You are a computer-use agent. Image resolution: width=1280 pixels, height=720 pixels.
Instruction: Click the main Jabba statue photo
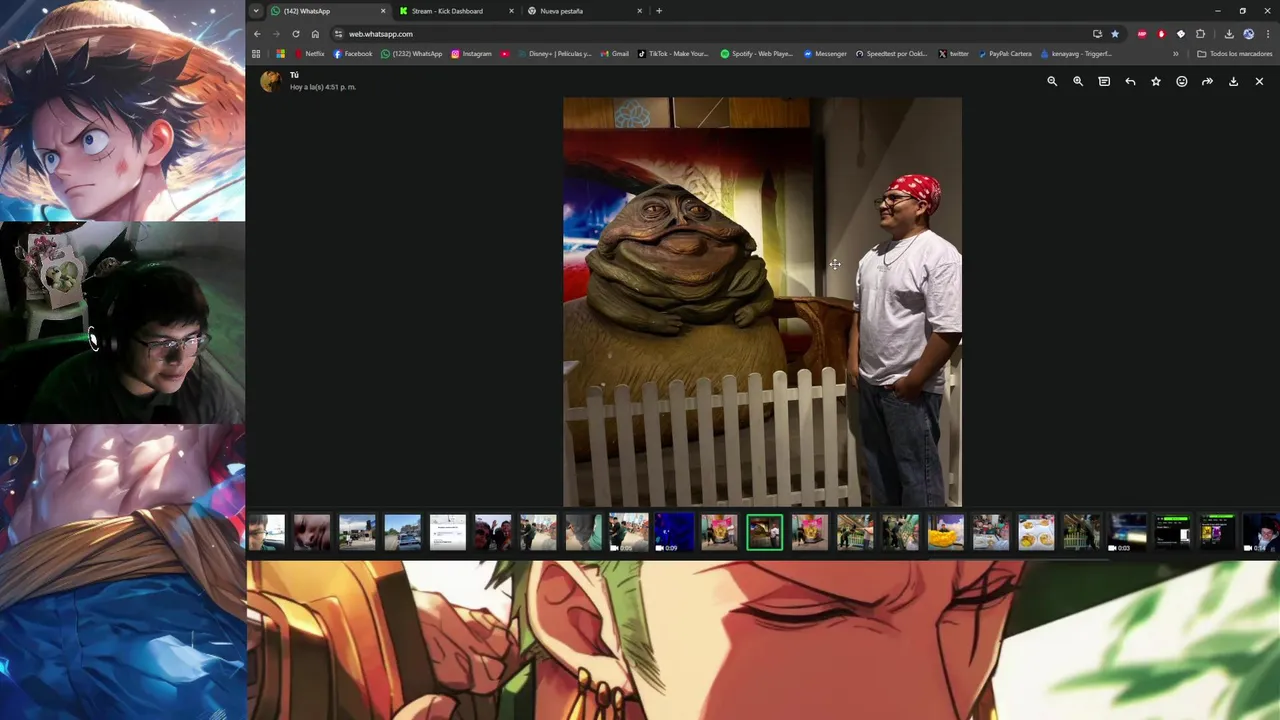(x=762, y=302)
